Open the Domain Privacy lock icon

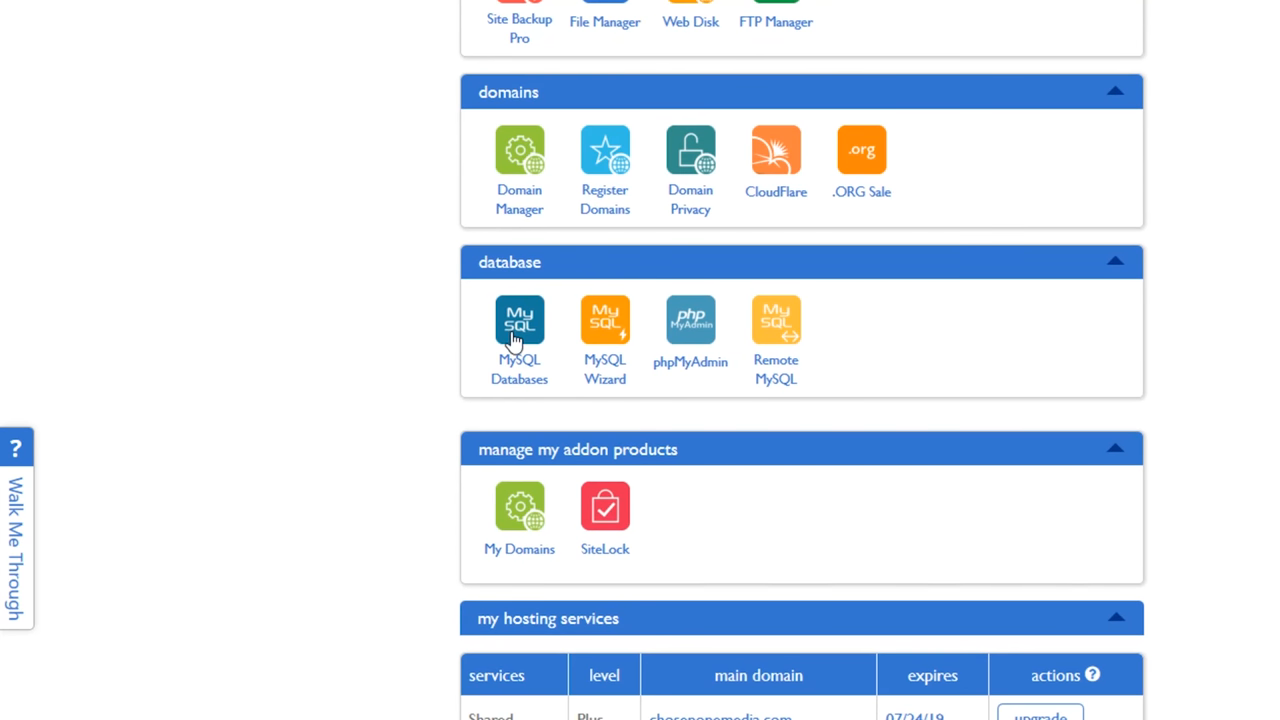691,150
